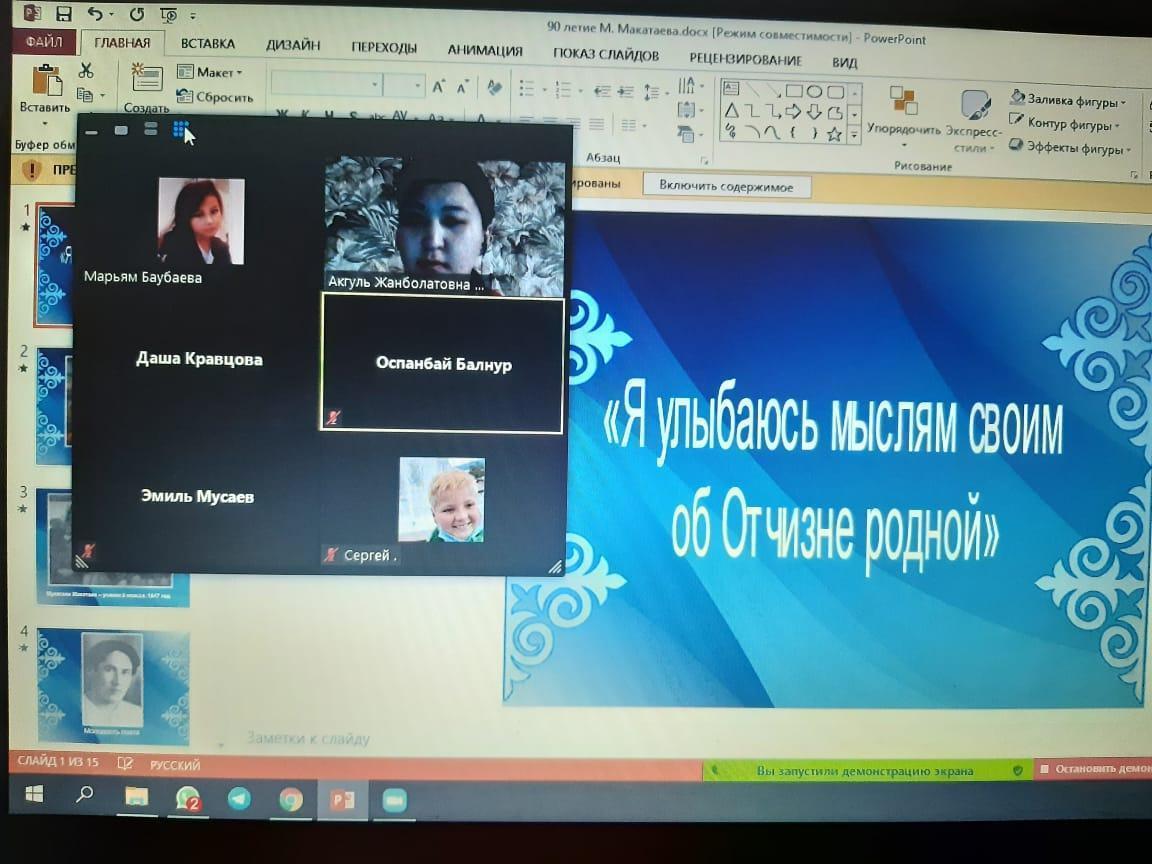Switch Zoom panel to gallery grid view
The width and height of the screenshot is (1152, 864).
point(180,129)
